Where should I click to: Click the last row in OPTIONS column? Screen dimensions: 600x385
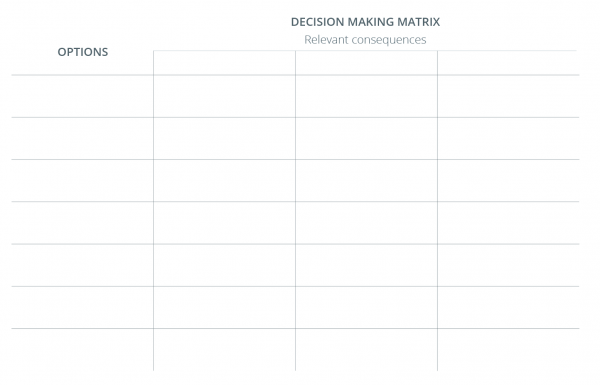(82, 349)
